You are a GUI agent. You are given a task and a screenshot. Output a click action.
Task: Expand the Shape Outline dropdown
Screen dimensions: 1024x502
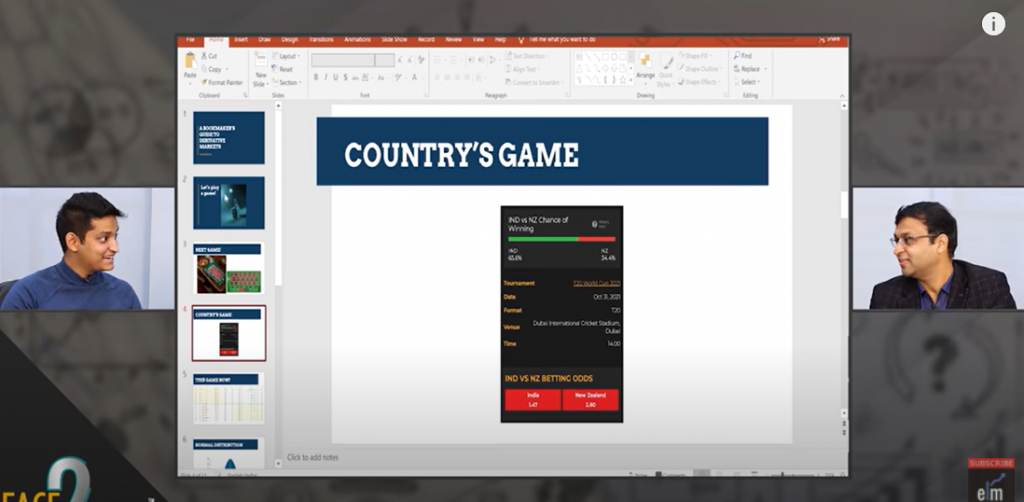pos(701,69)
